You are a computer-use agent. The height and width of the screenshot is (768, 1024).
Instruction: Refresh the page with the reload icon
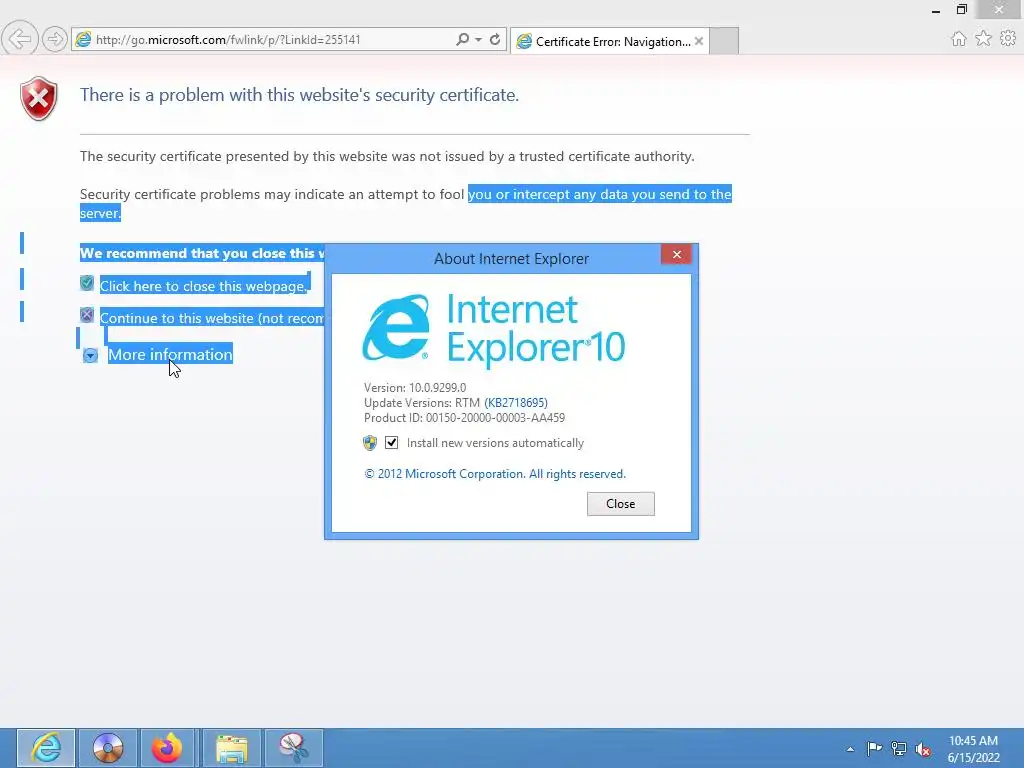[495, 39]
